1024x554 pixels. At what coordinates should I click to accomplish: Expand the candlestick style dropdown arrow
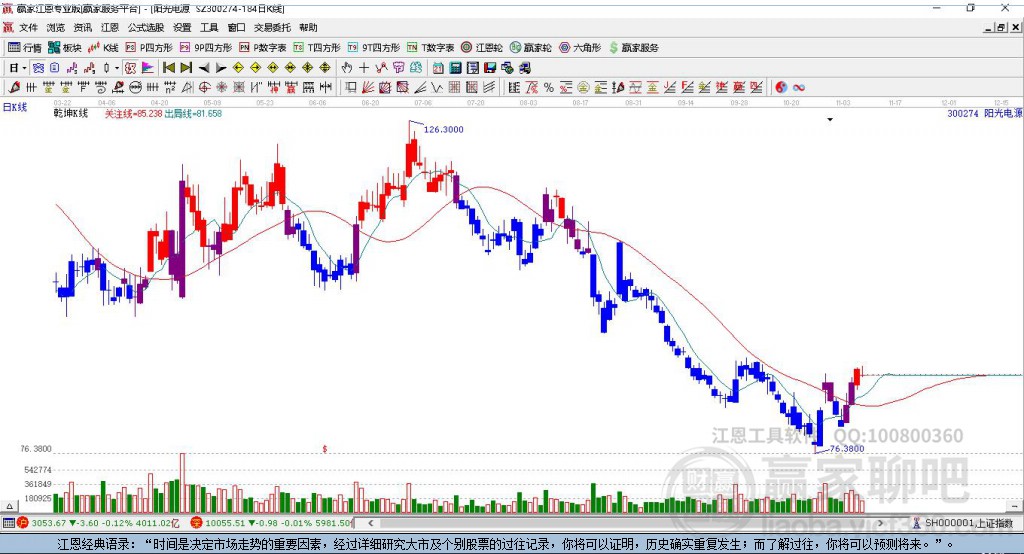(x=117, y=68)
